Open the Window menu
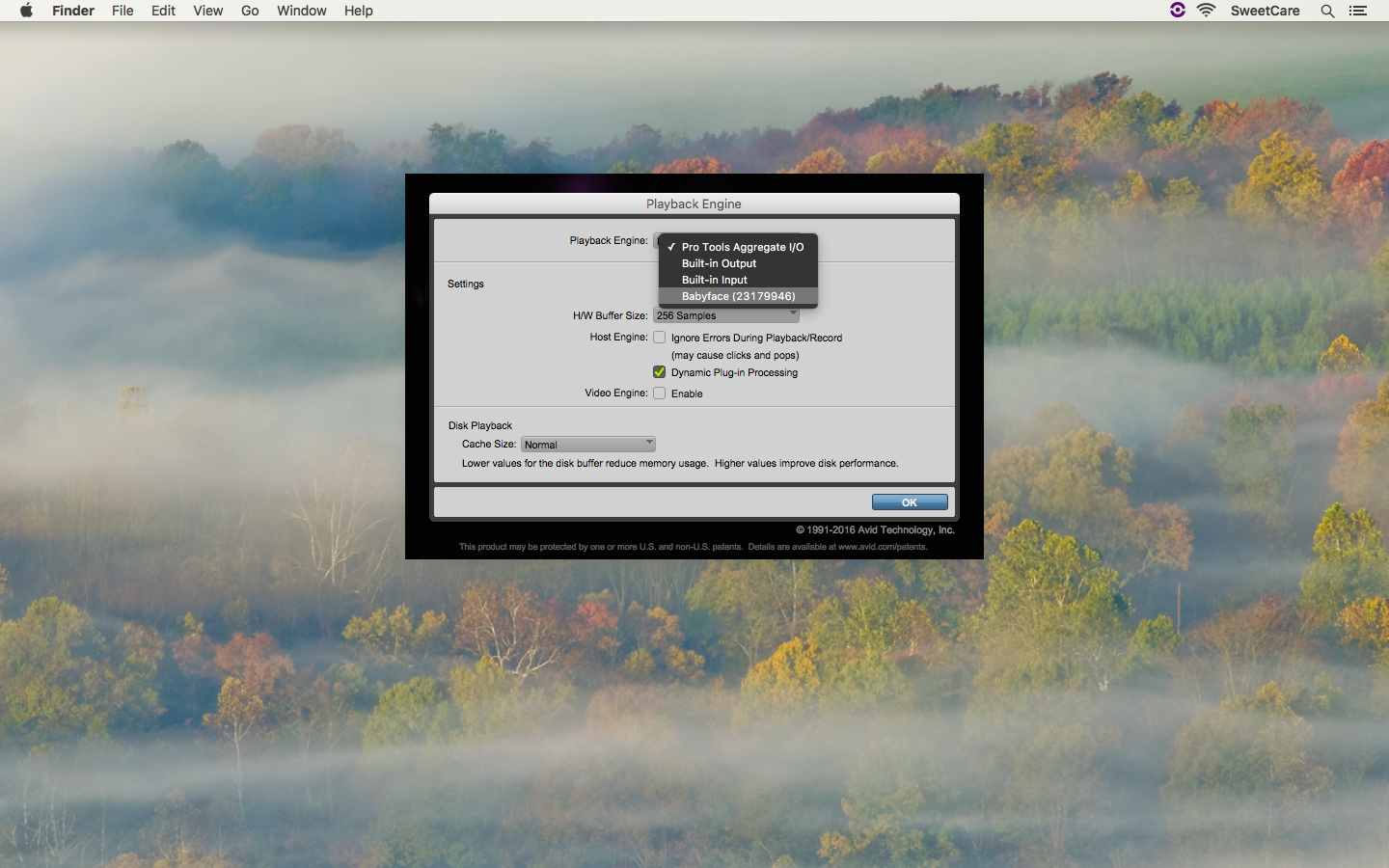The image size is (1389, 868). pyautogui.click(x=301, y=11)
